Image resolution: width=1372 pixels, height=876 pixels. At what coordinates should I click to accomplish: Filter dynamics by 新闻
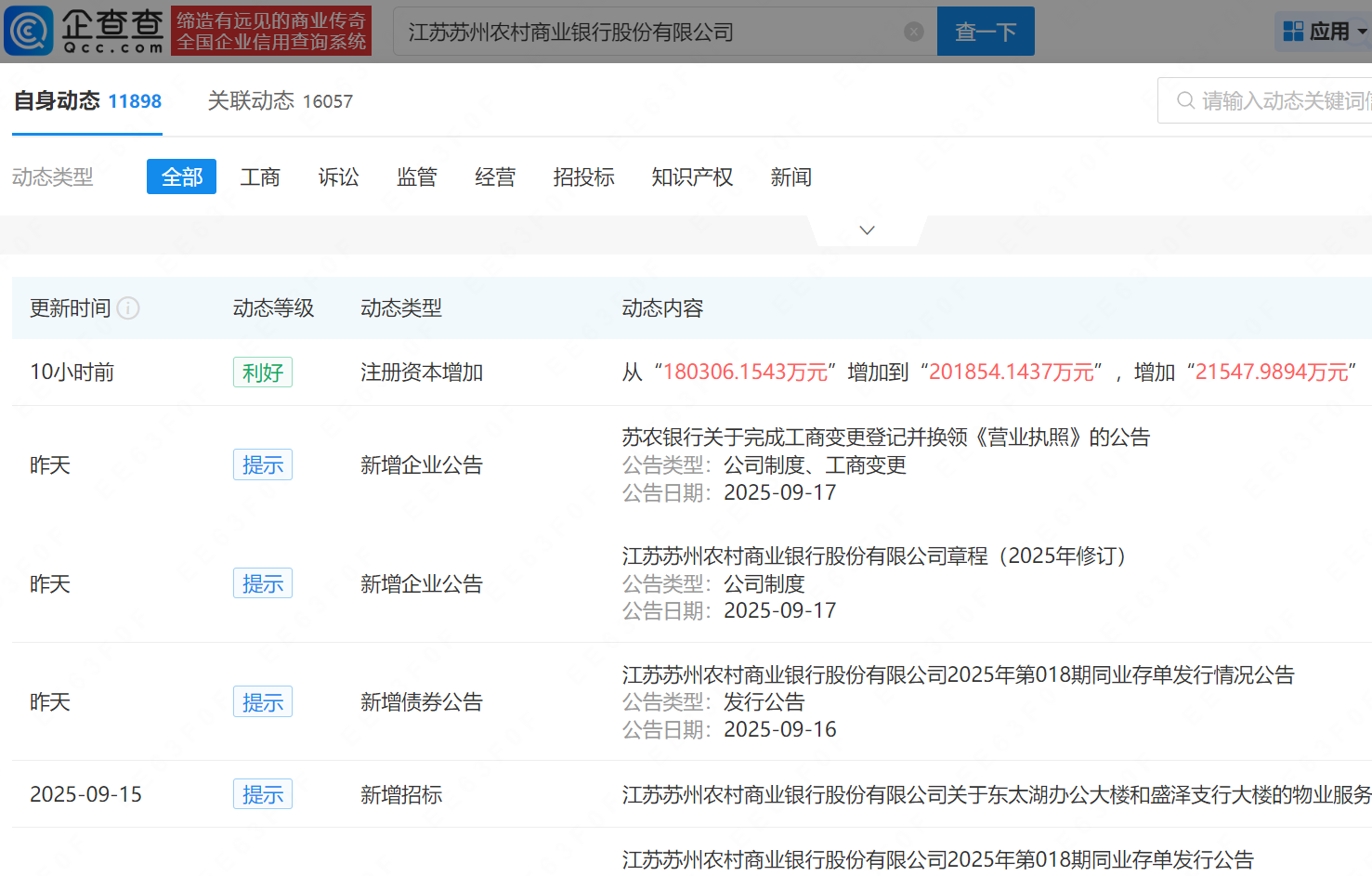[791, 177]
